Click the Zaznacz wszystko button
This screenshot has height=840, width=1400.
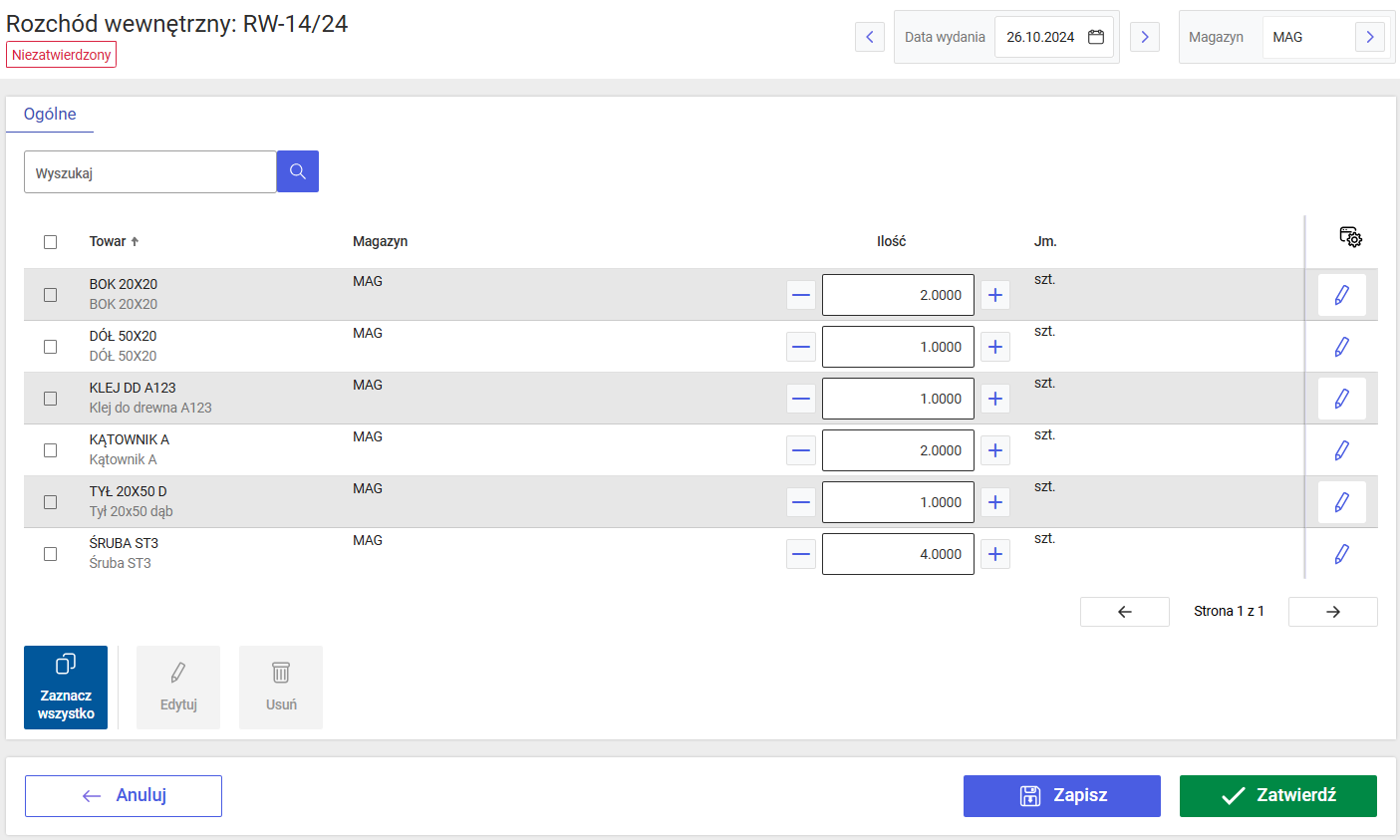tap(66, 688)
